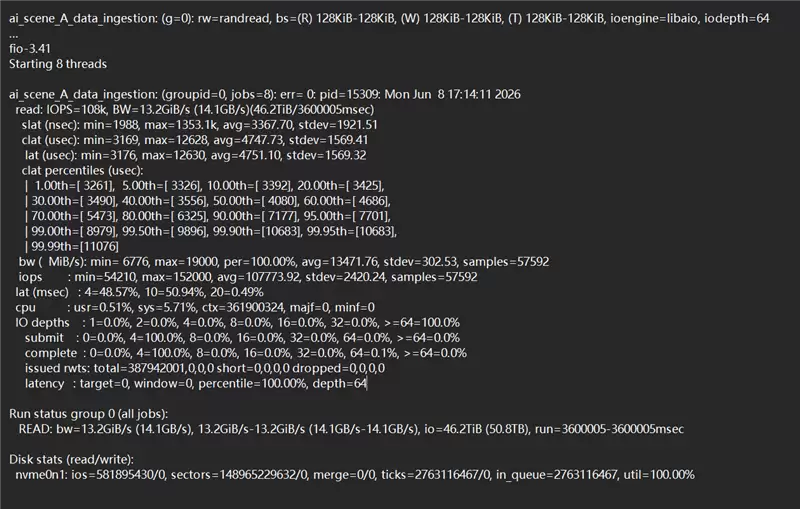Click the READ bw=13.2GiB/s summary line
The image size is (800, 509).
coord(351,429)
